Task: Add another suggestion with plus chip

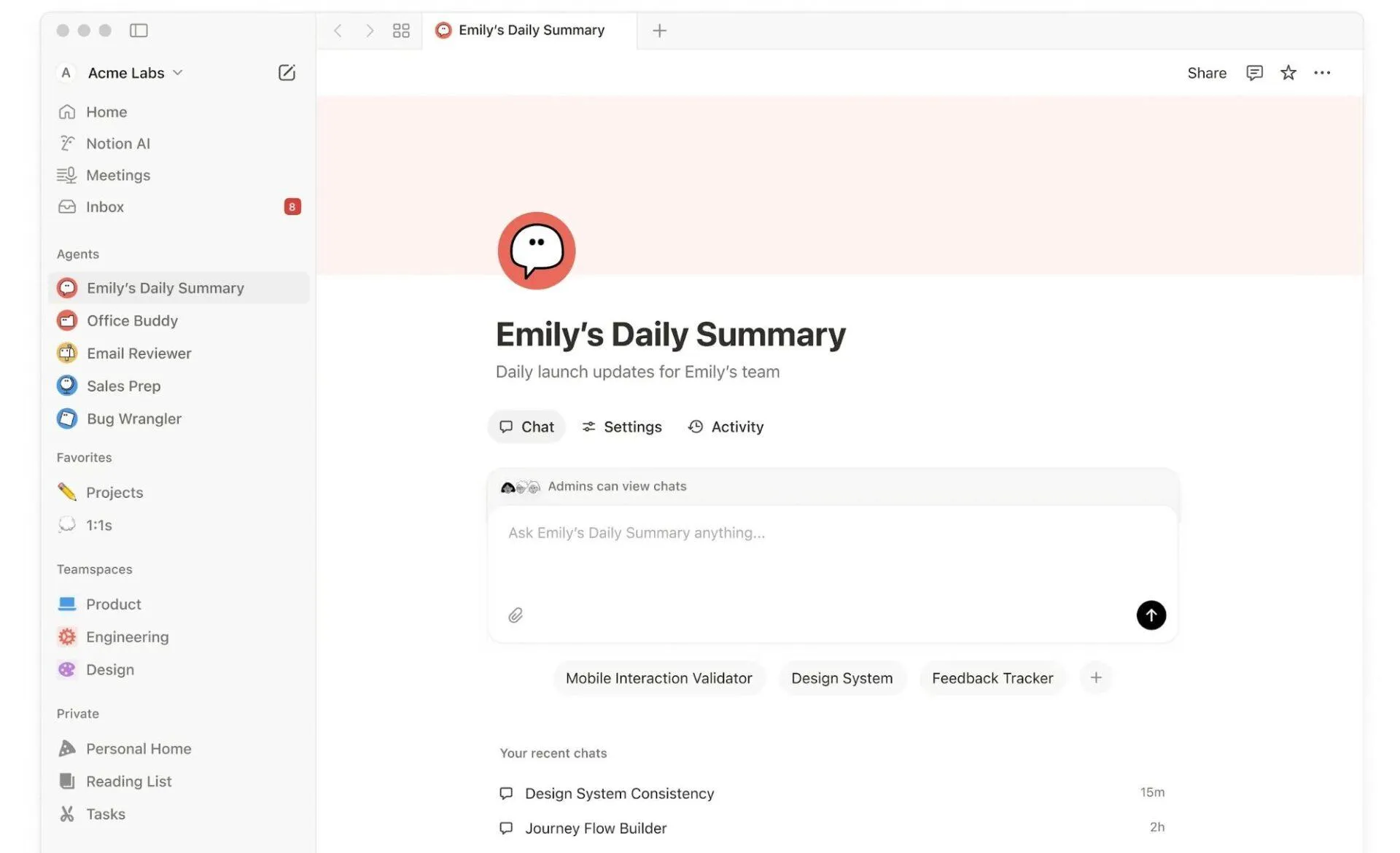Action: (x=1095, y=677)
